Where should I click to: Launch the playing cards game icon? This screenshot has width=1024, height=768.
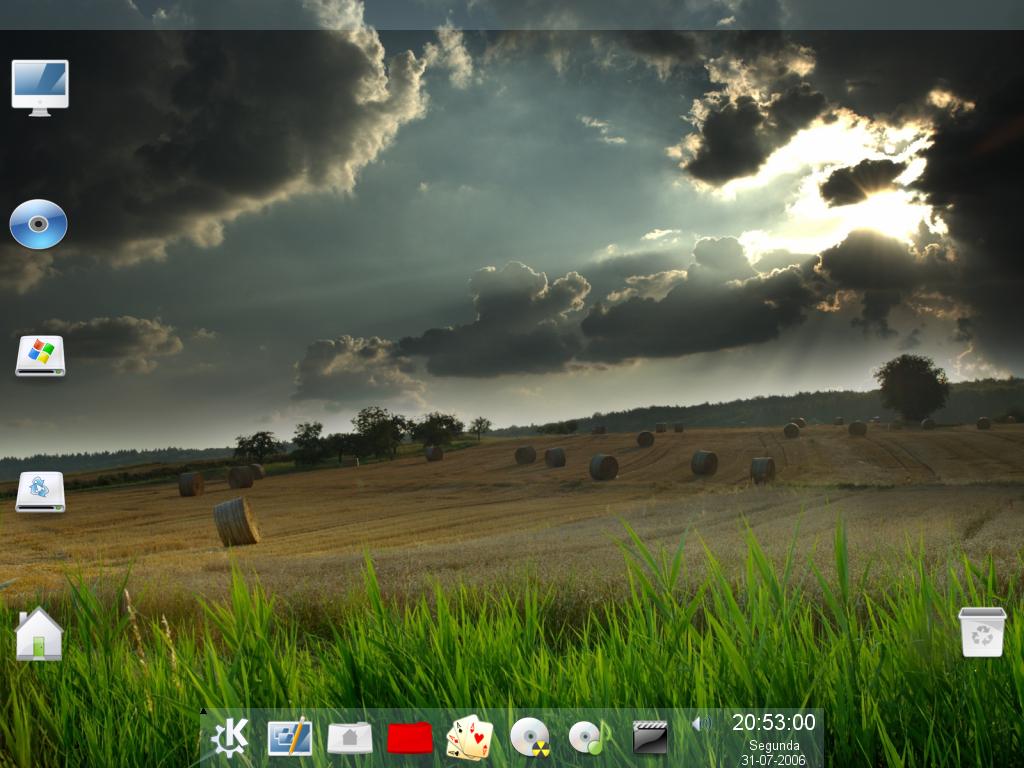(x=470, y=737)
